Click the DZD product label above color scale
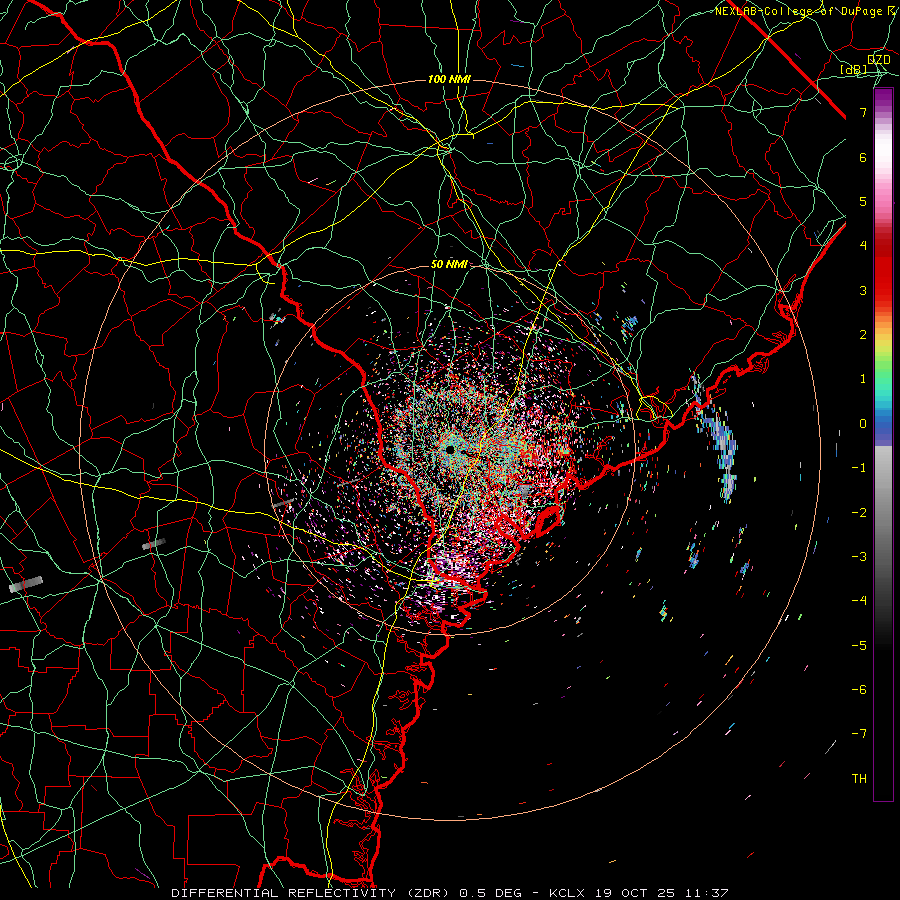900x900 pixels. 879,60
